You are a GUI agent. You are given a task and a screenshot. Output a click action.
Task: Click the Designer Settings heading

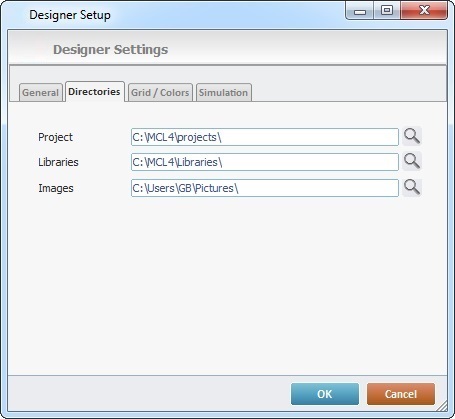[x=111, y=50]
